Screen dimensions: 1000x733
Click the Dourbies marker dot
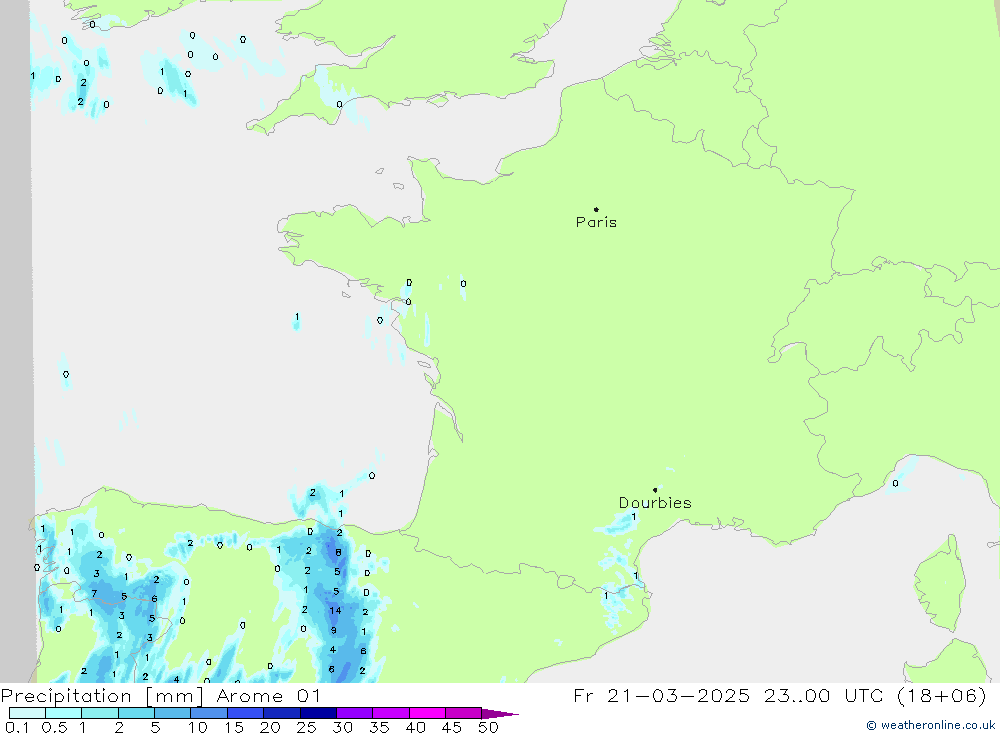click(x=655, y=490)
